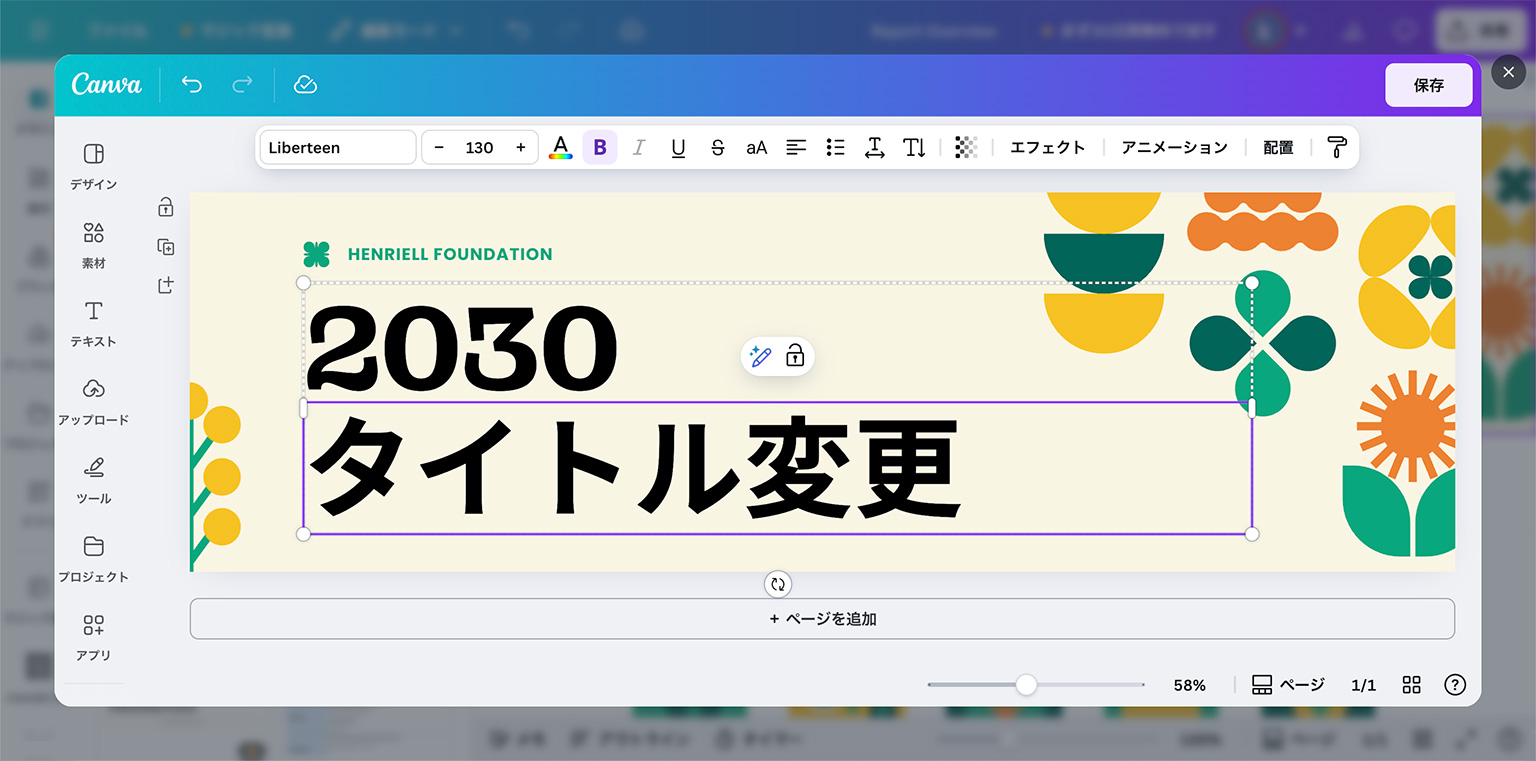The width and height of the screenshot is (1536, 761).
Task: Click the undo arrow icon
Action: pyautogui.click(x=192, y=85)
